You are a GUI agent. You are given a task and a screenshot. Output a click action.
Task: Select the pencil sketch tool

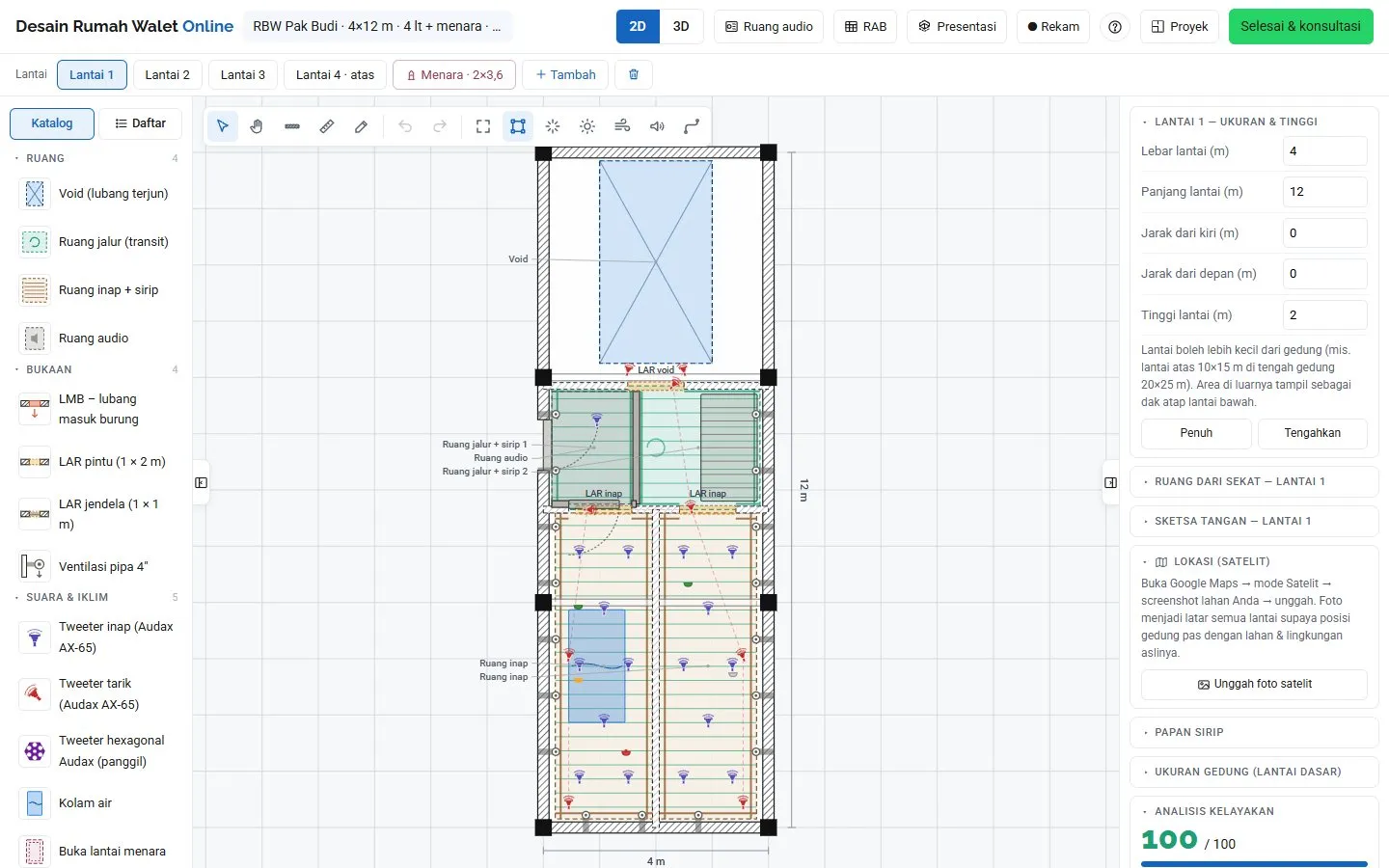pos(362,126)
